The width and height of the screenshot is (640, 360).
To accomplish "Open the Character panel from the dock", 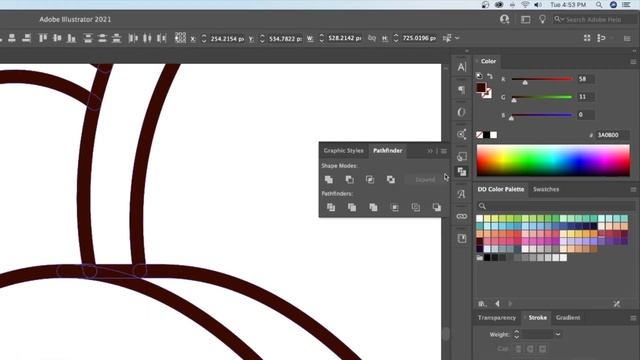I will (462, 67).
